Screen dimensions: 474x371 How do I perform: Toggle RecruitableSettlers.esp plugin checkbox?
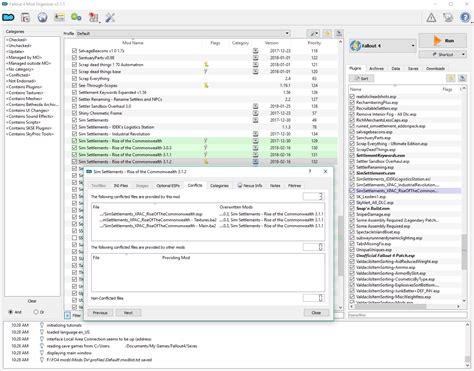click(352, 108)
